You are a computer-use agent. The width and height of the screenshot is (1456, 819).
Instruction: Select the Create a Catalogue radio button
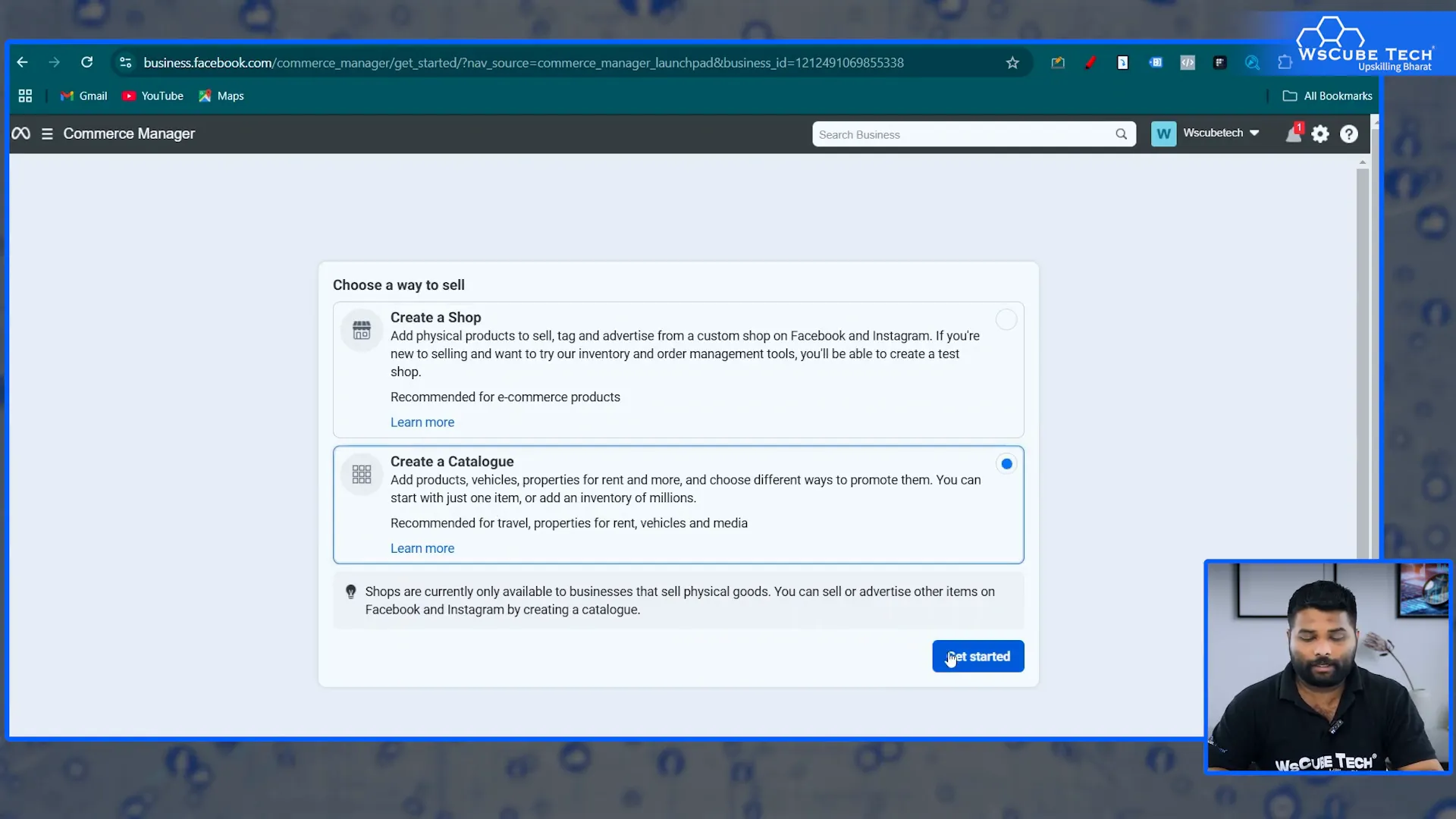point(1006,463)
